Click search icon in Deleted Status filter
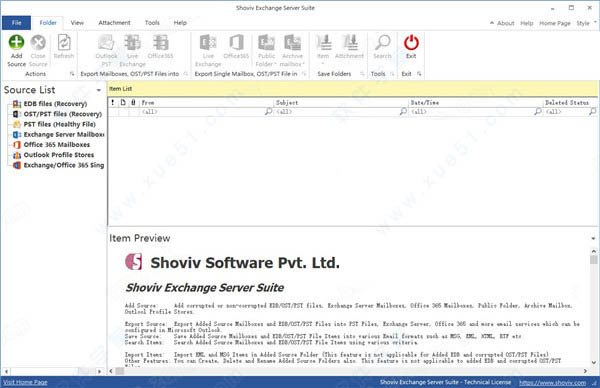The height and width of the screenshot is (388, 600). pyautogui.click(x=592, y=111)
